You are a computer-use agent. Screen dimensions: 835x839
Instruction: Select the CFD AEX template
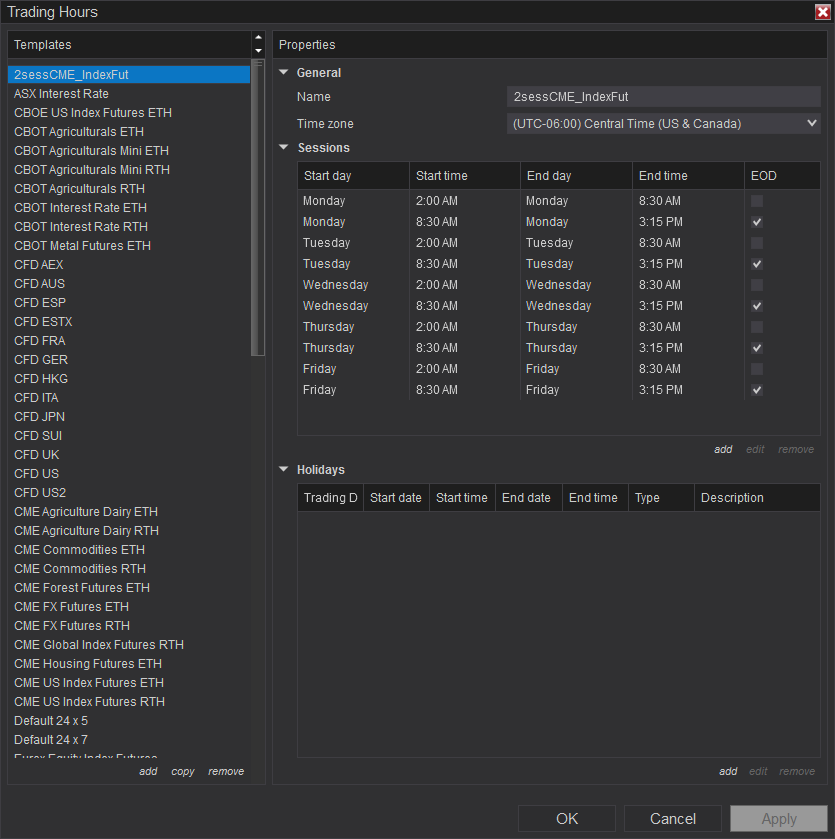click(129, 264)
